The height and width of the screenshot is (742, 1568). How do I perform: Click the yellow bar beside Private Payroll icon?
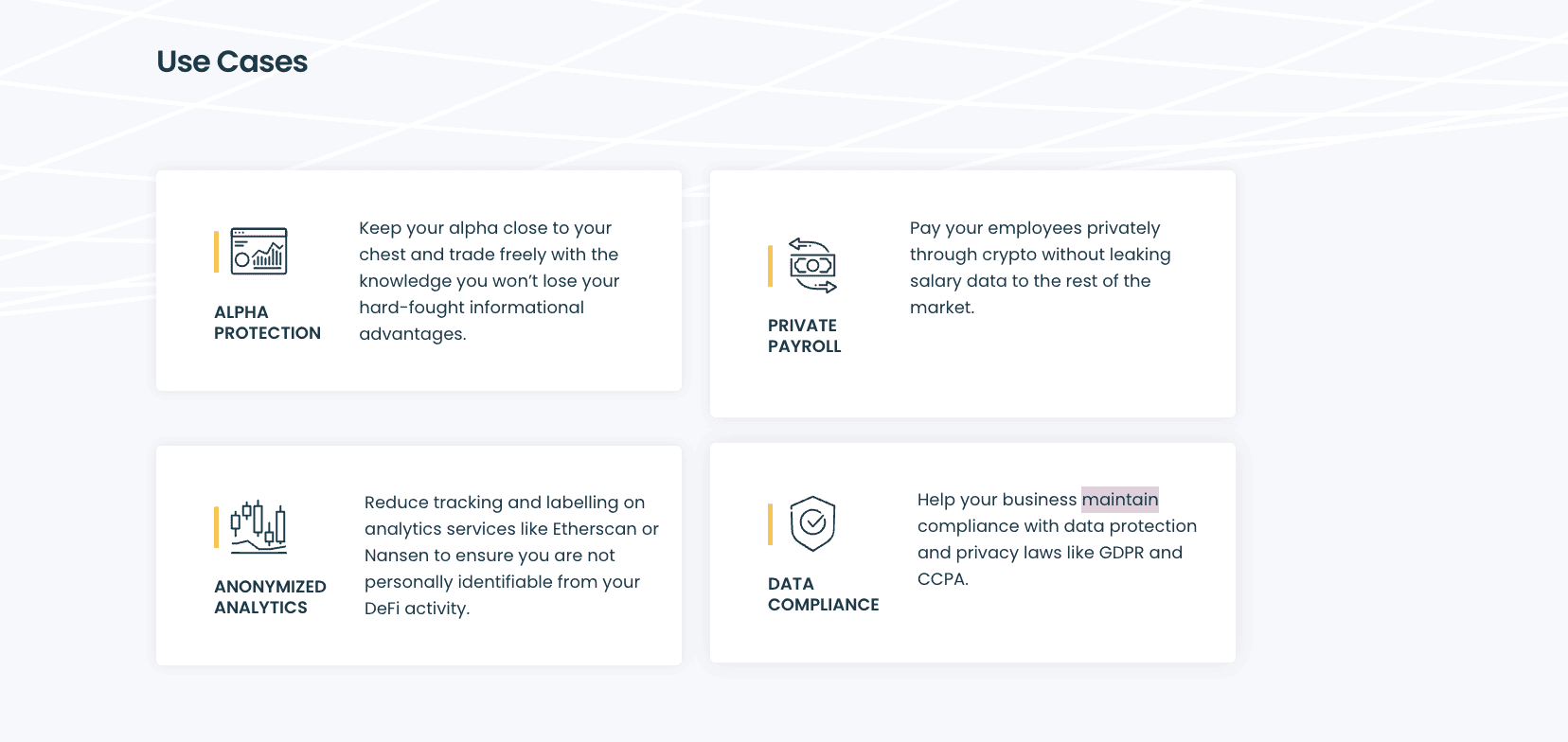click(770, 266)
